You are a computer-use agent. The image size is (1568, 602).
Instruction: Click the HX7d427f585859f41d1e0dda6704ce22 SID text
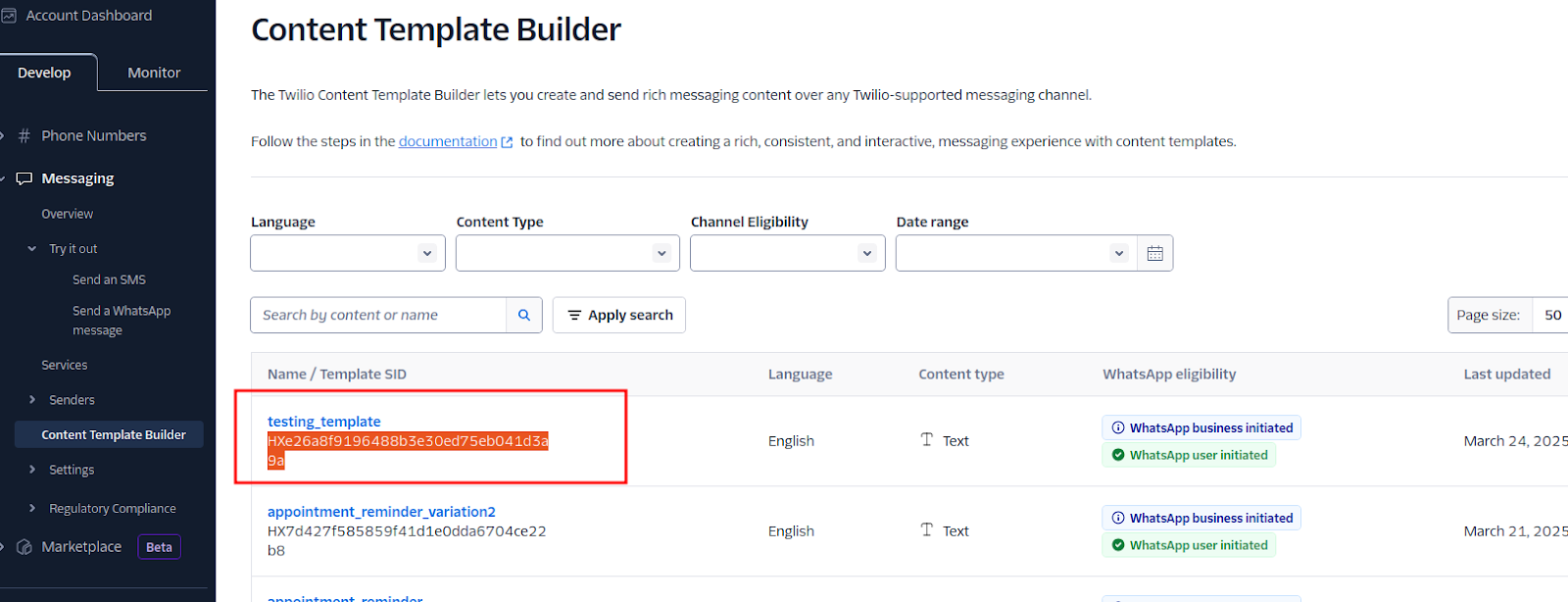407,531
